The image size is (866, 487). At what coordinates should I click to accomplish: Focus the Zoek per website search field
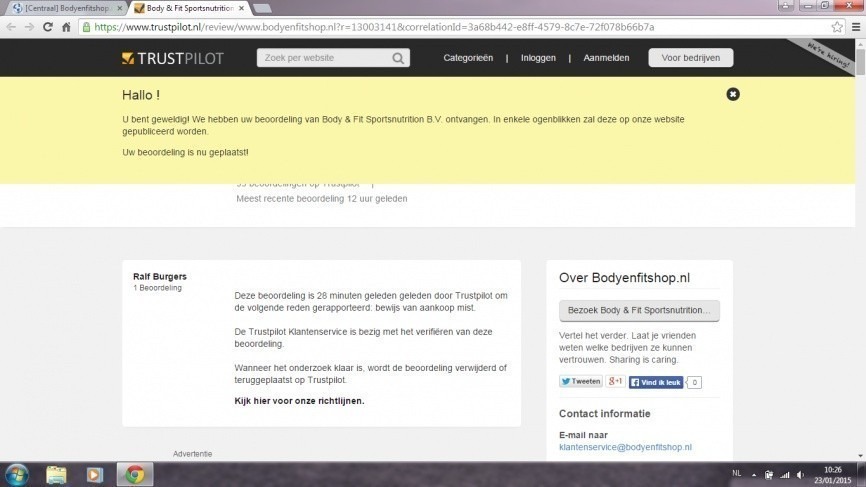click(324, 58)
